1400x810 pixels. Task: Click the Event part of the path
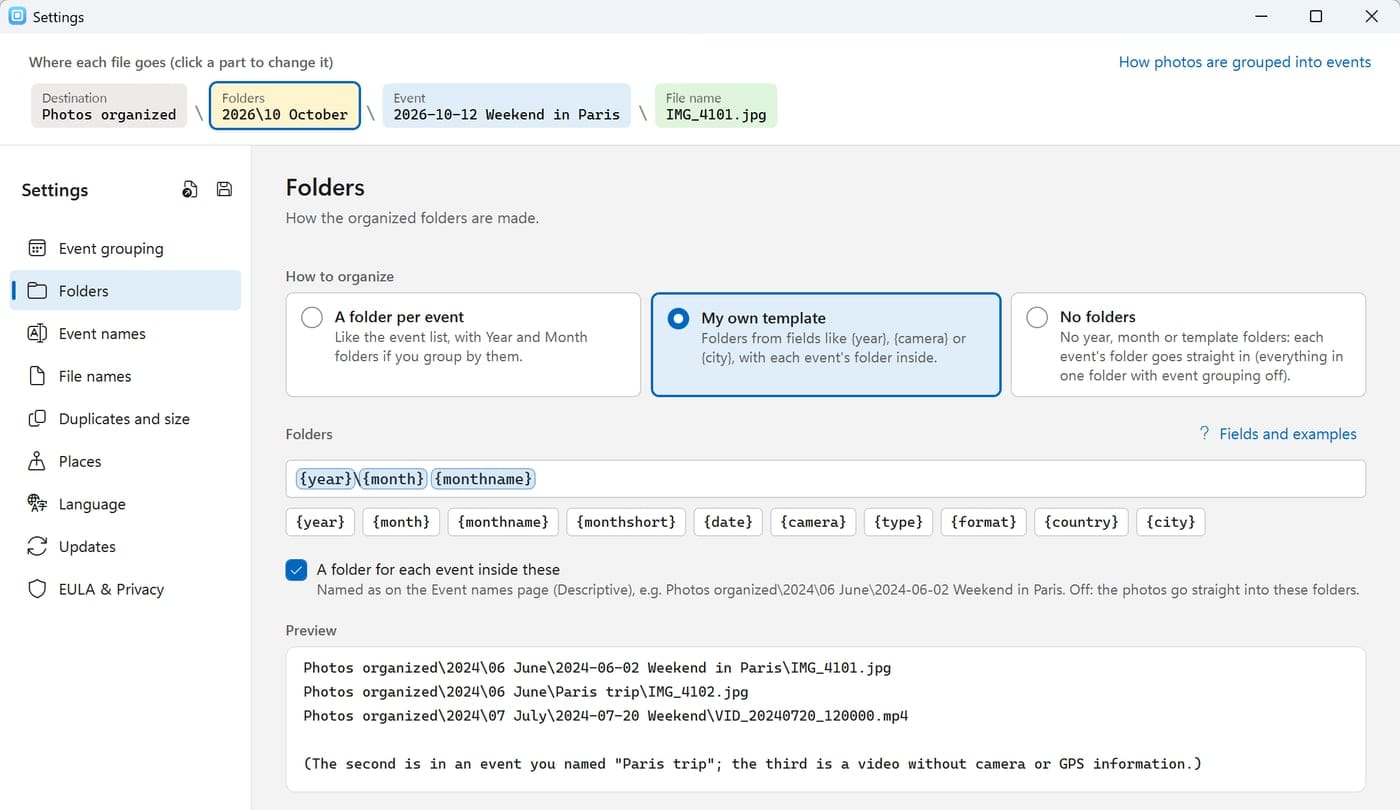point(507,106)
